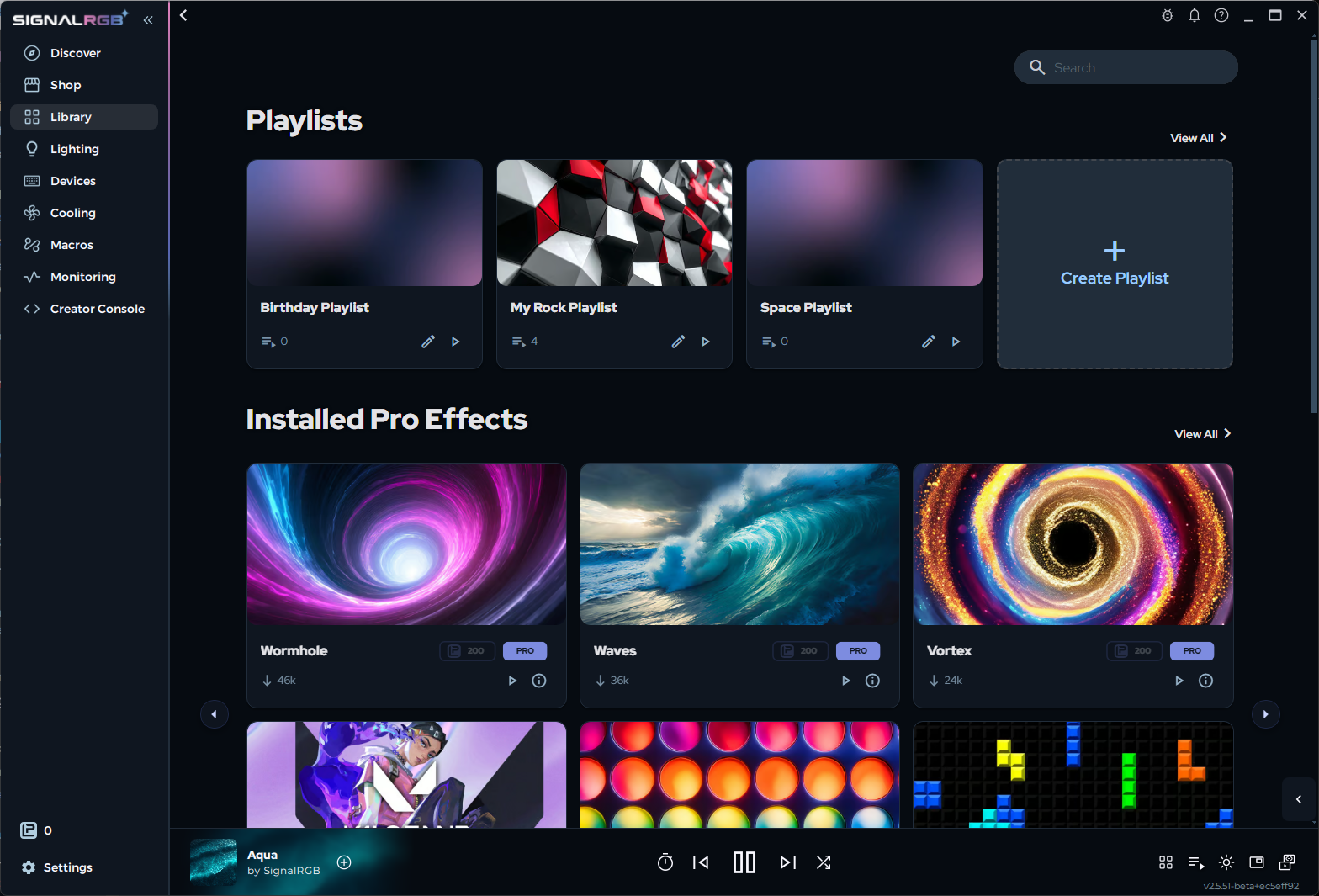This screenshot has width=1319, height=896.
Task: Open the notifications bell
Action: (x=1195, y=15)
